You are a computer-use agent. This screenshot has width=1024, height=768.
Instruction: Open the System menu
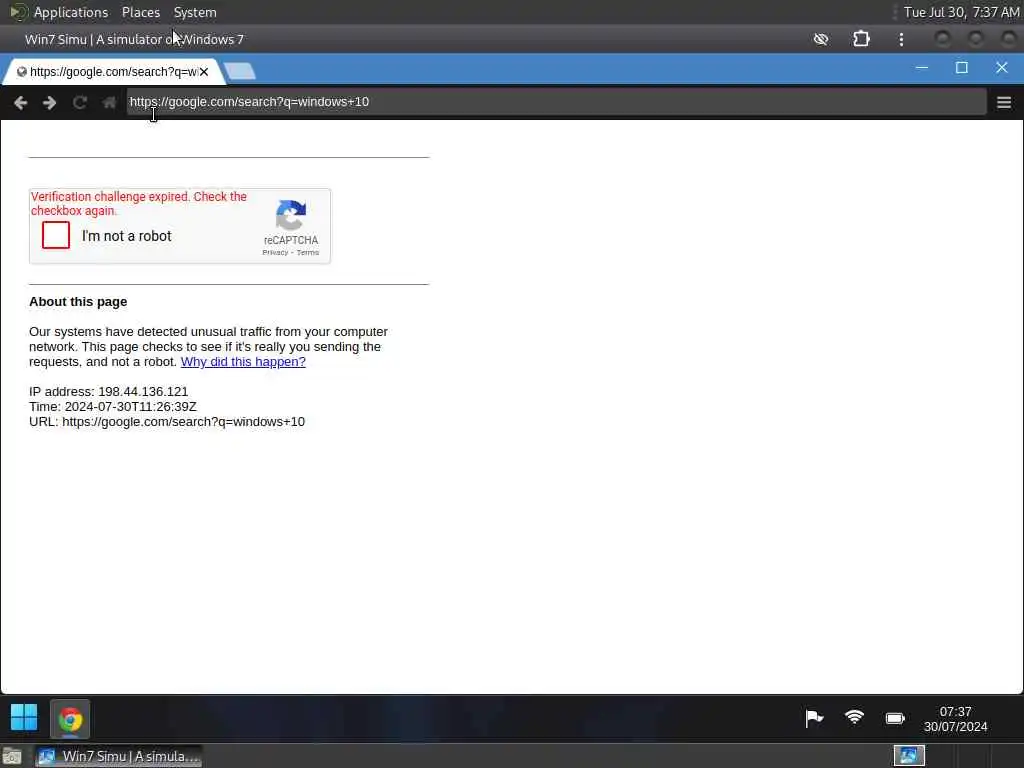(195, 12)
